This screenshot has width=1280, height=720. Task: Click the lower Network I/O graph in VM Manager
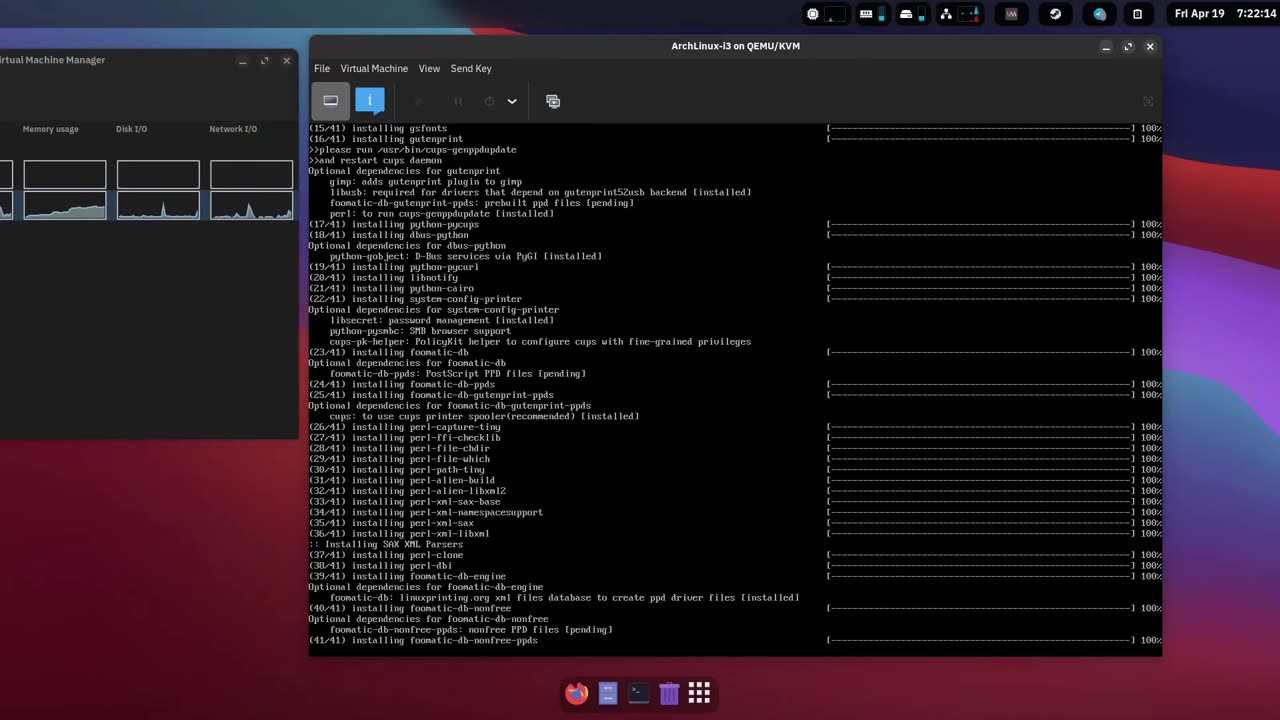(x=251, y=205)
